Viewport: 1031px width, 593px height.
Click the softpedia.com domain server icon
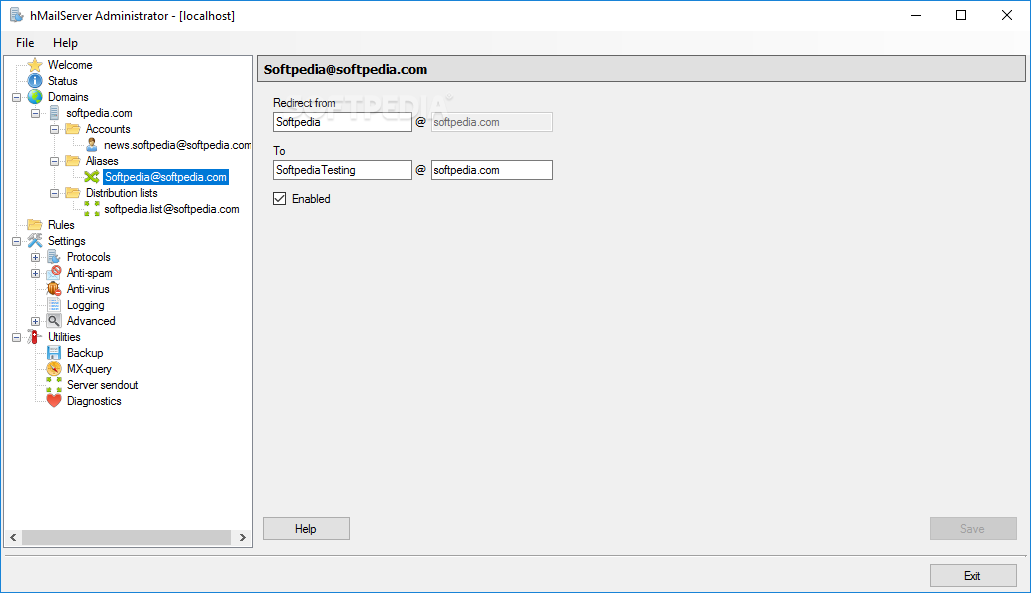coord(54,113)
